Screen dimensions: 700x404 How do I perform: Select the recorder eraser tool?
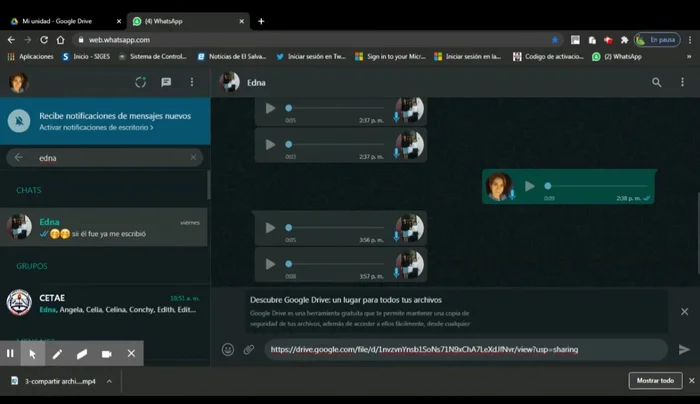tap(82, 354)
